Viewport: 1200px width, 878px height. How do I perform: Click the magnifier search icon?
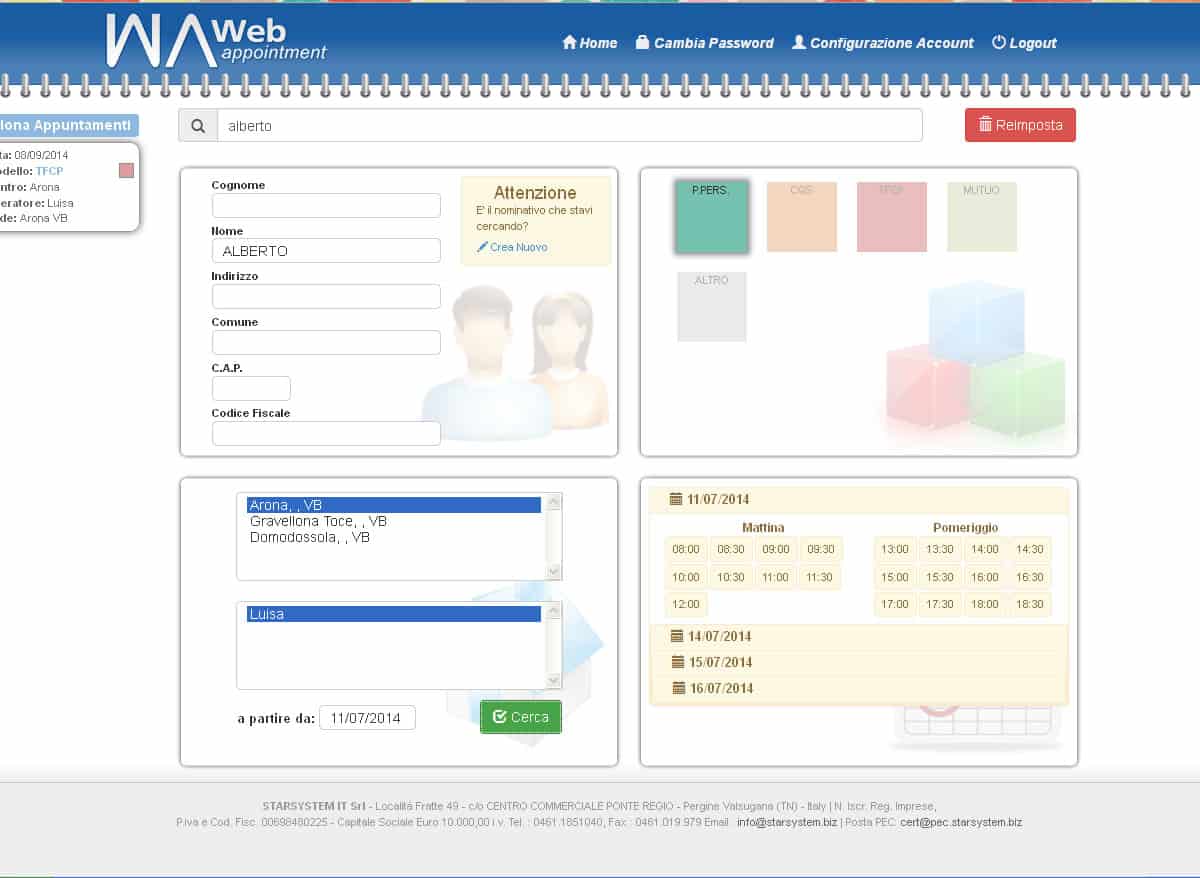(x=198, y=126)
